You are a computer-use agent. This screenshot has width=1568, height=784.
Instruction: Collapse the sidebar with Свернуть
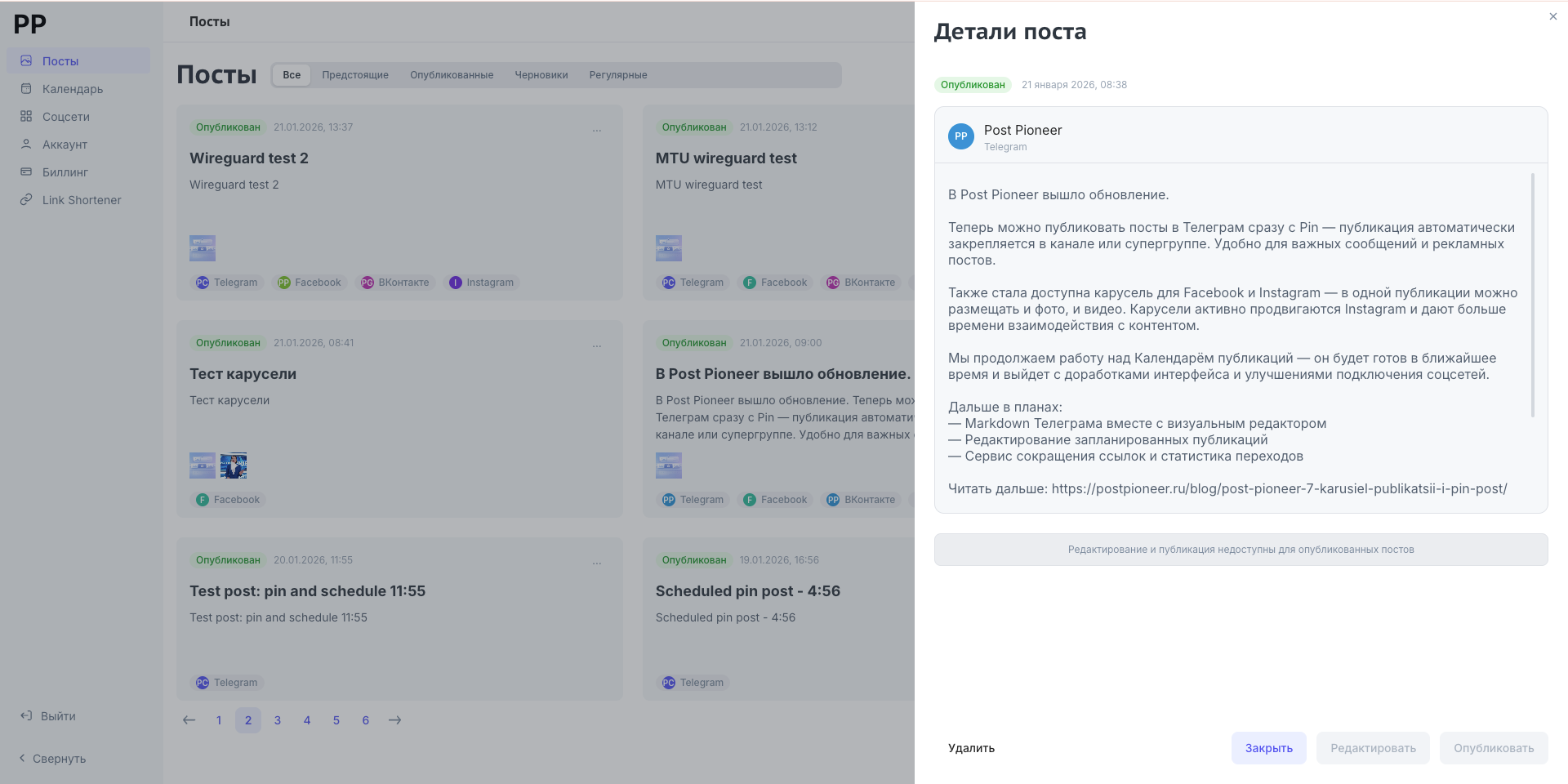pos(52,759)
